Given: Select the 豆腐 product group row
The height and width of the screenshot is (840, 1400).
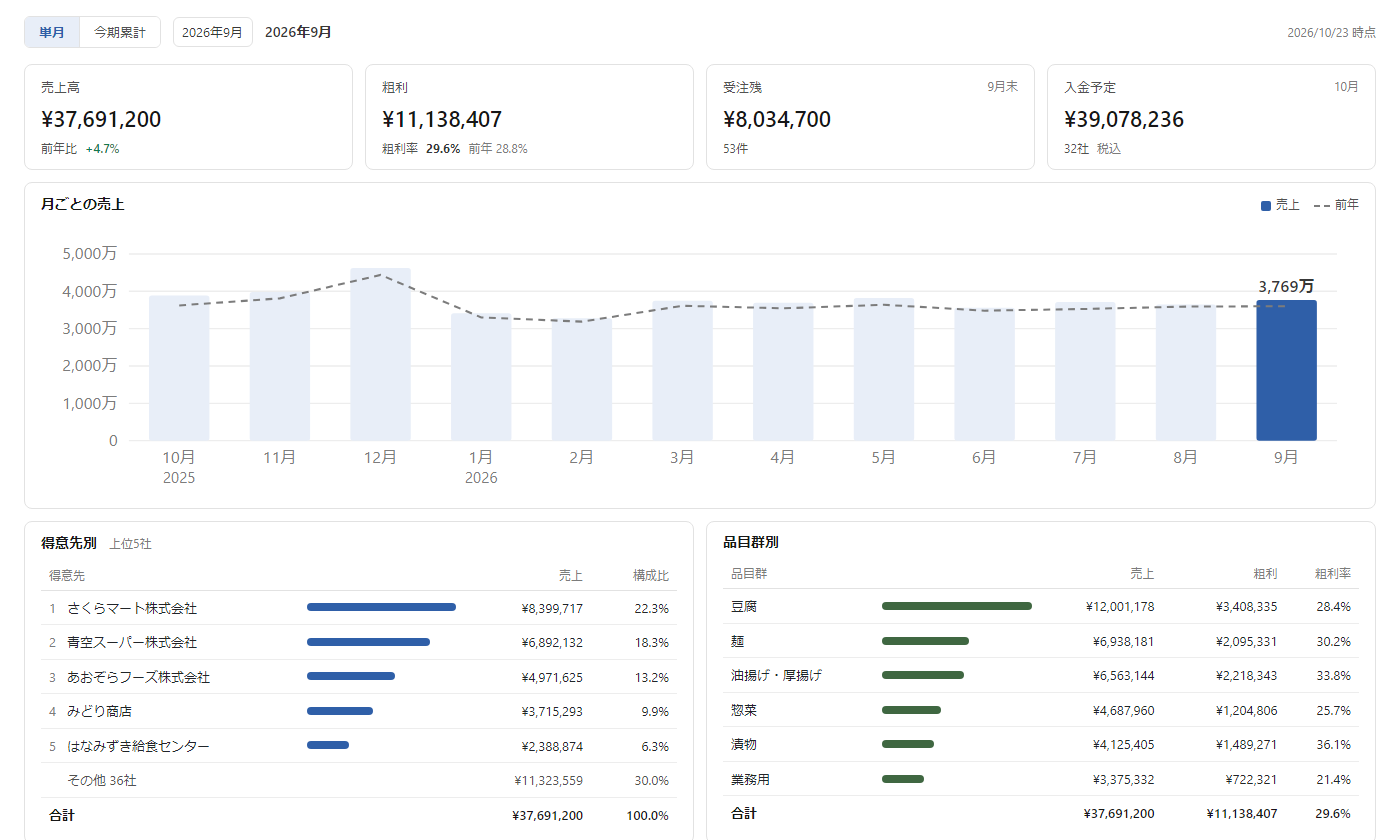Looking at the screenshot, I should pyautogui.click(x=1041, y=606).
